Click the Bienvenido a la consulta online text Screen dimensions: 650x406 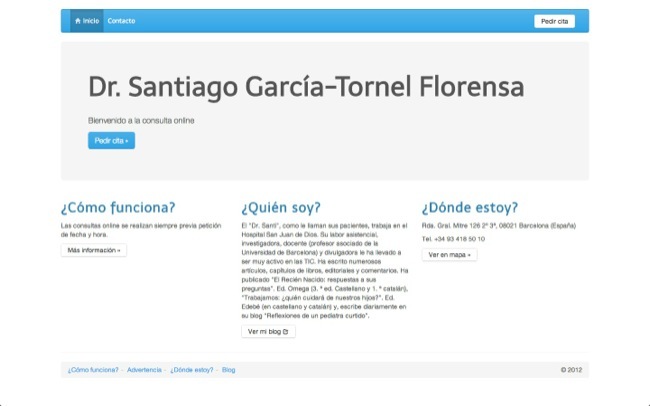[x=141, y=121]
